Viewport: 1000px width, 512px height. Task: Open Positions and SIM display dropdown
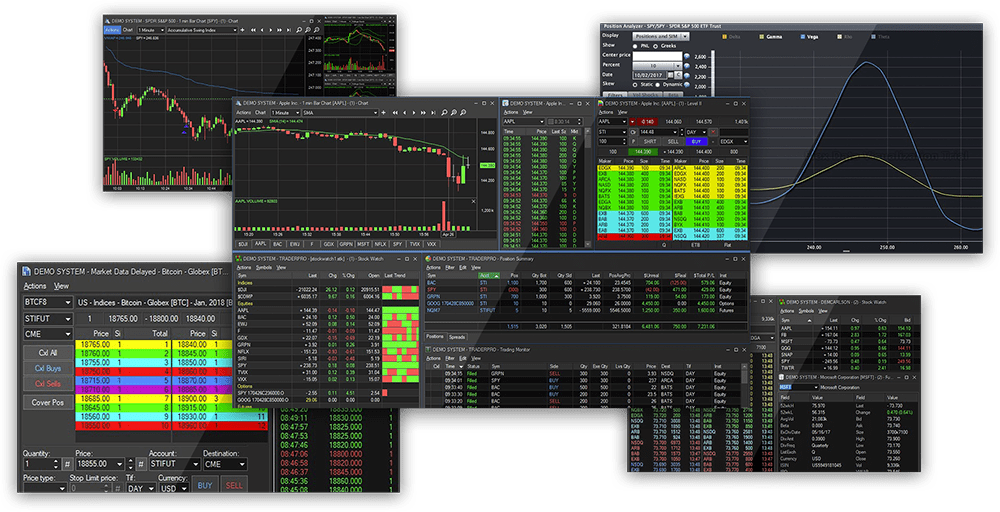click(x=661, y=36)
